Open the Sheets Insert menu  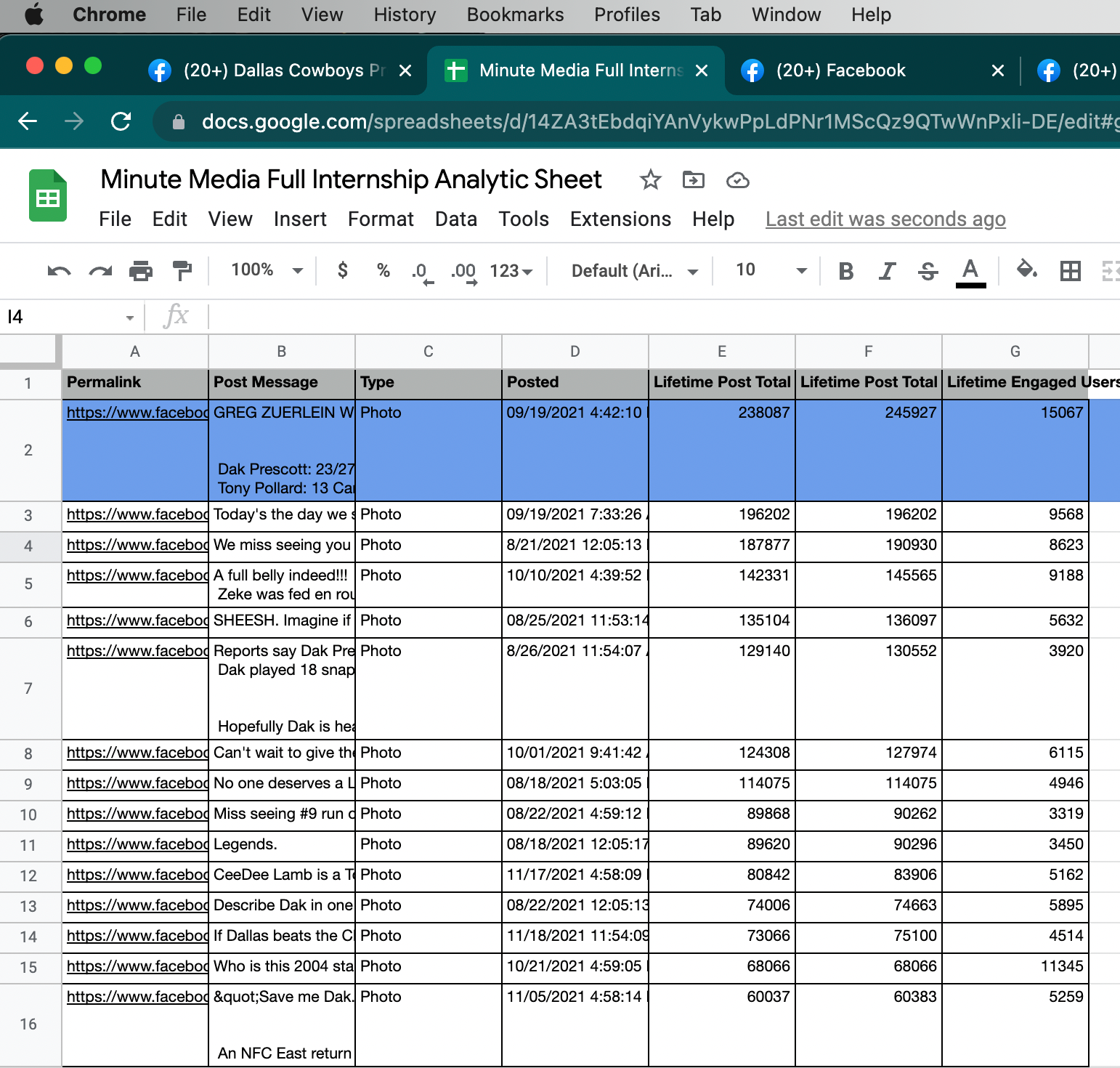300,219
